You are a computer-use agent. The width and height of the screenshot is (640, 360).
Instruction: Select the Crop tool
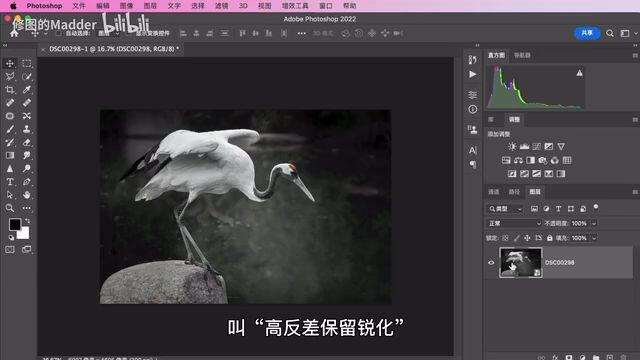[x=10, y=89]
